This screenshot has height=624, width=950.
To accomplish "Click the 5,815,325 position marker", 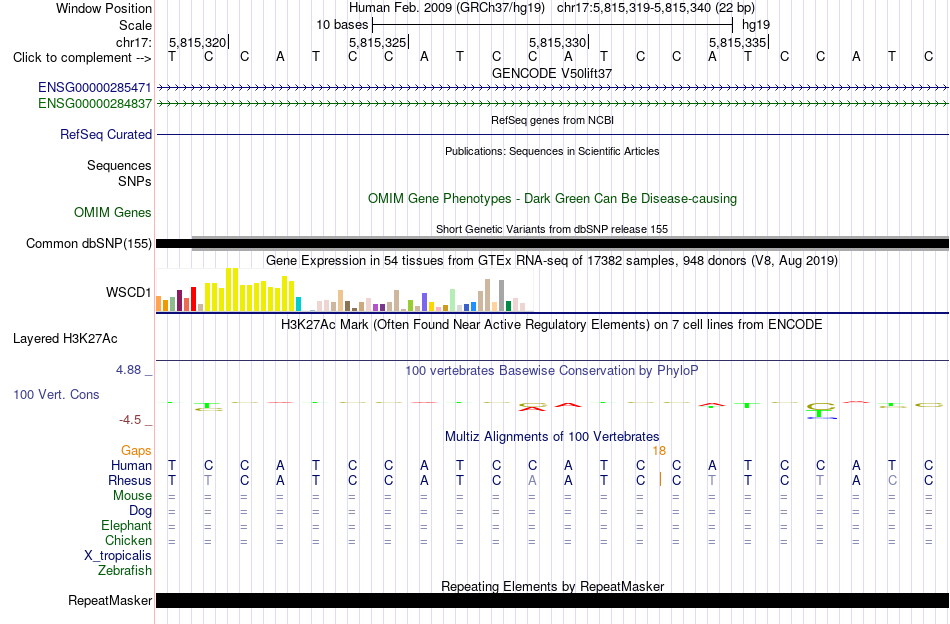I will pos(377,42).
